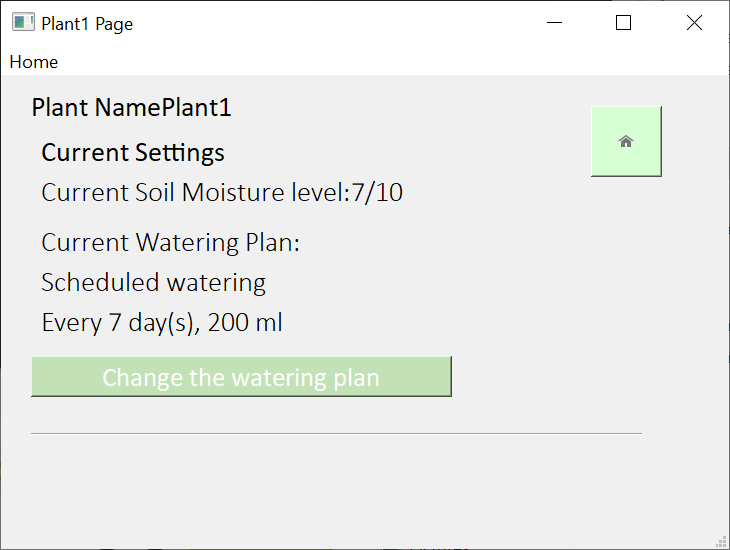Click the Plant Name label text

click(x=96, y=108)
